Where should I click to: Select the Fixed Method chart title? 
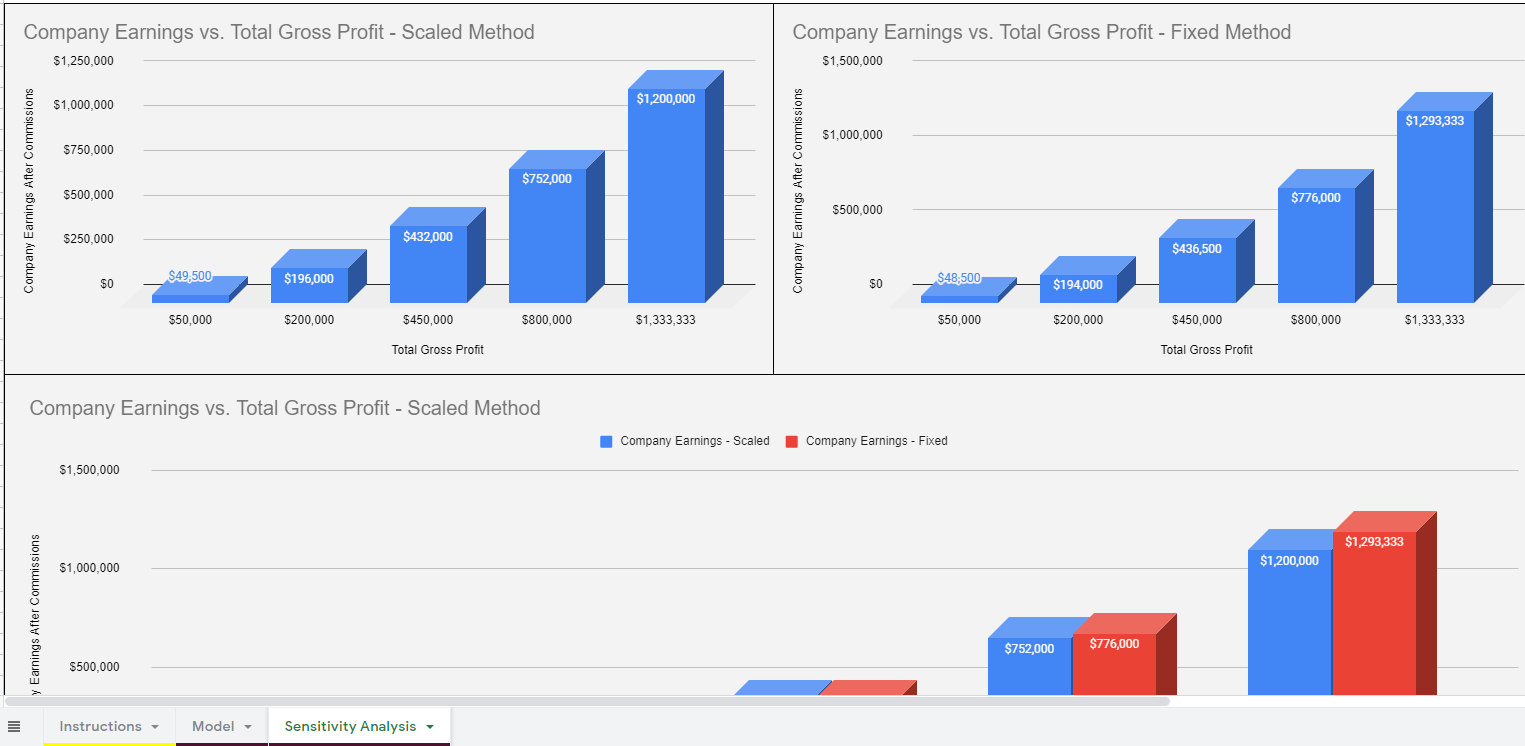pyautogui.click(x=1042, y=32)
